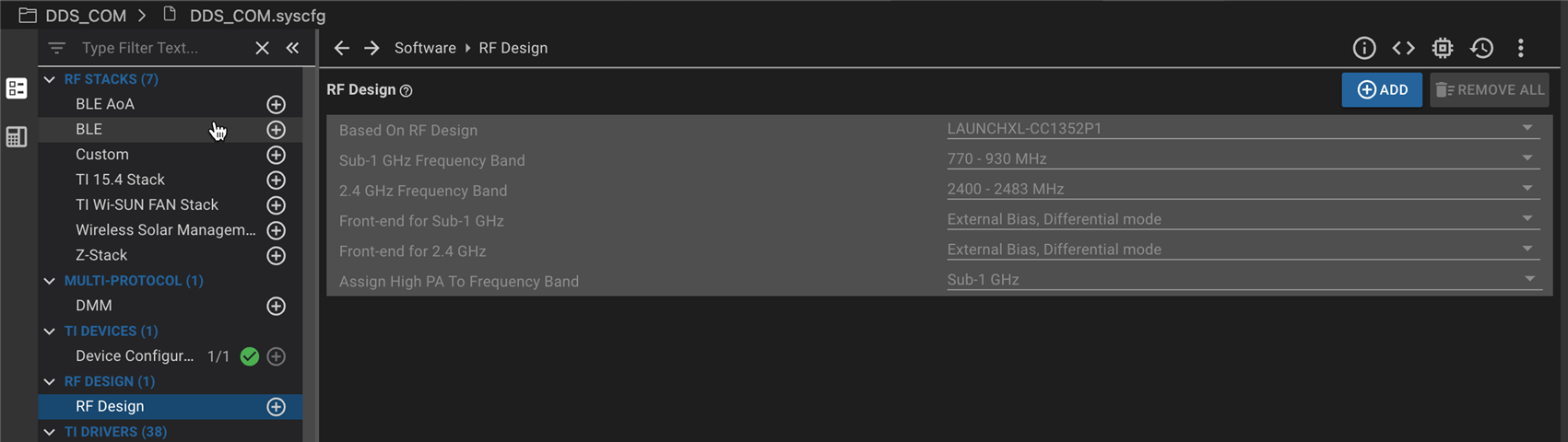Image resolution: width=1568 pixels, height=442 pixels.
Task: Switch to the table view sidebar icon
Action: point(17,137)
